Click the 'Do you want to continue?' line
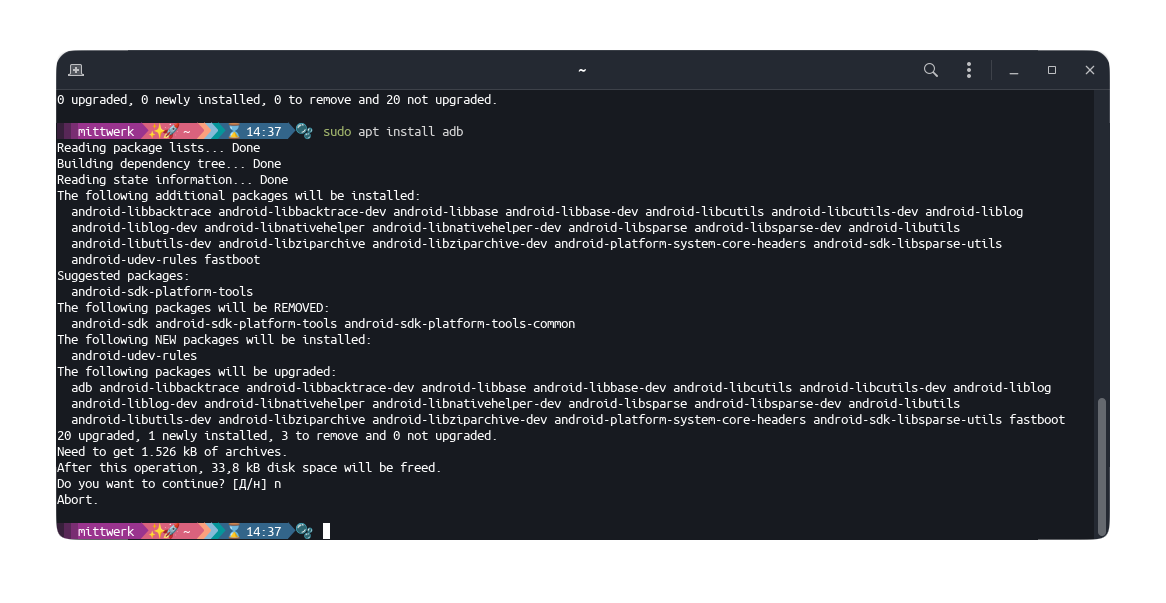1166x603 pixels. coord(169,484)
